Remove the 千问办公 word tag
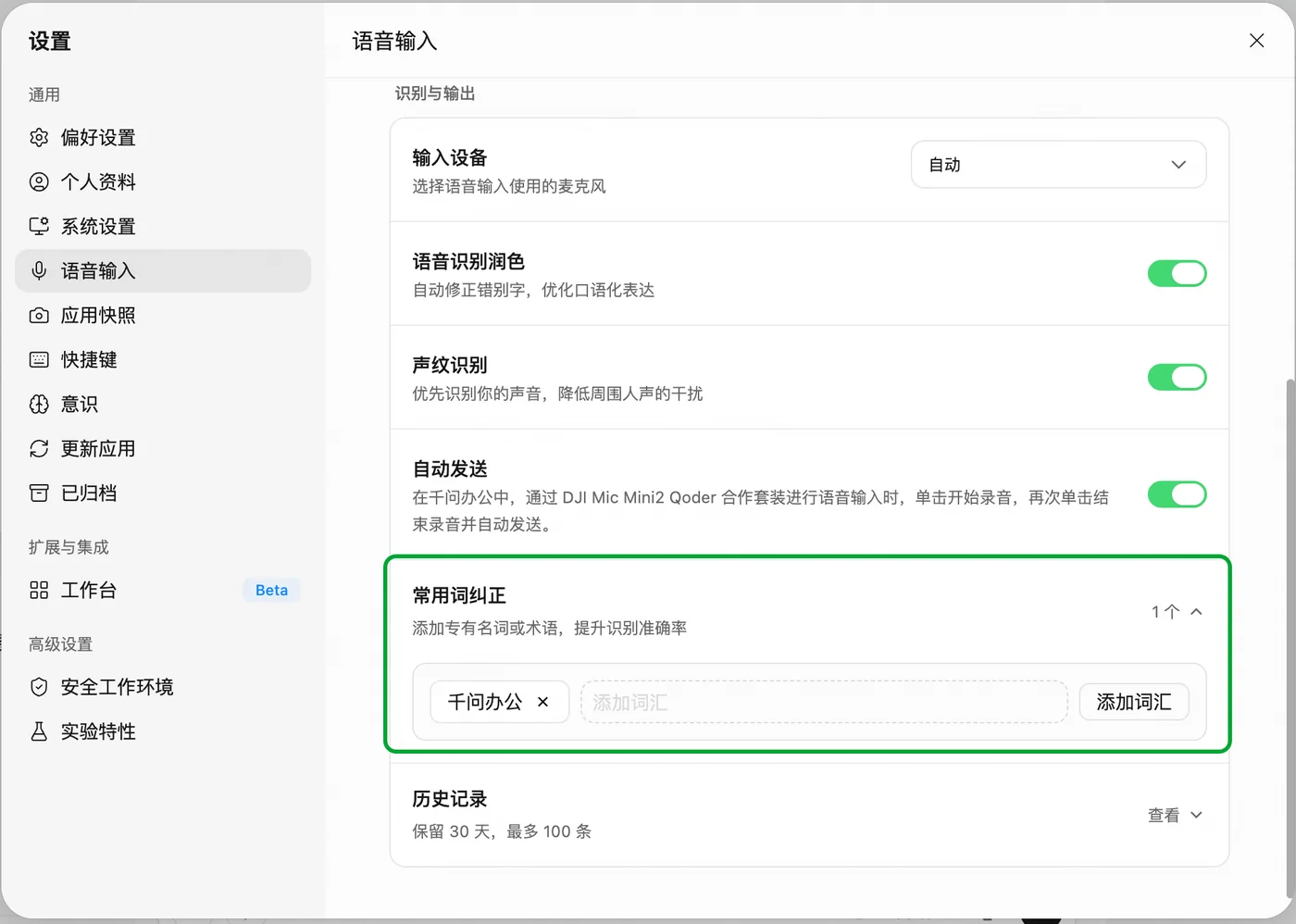 (x=542, y=703)
